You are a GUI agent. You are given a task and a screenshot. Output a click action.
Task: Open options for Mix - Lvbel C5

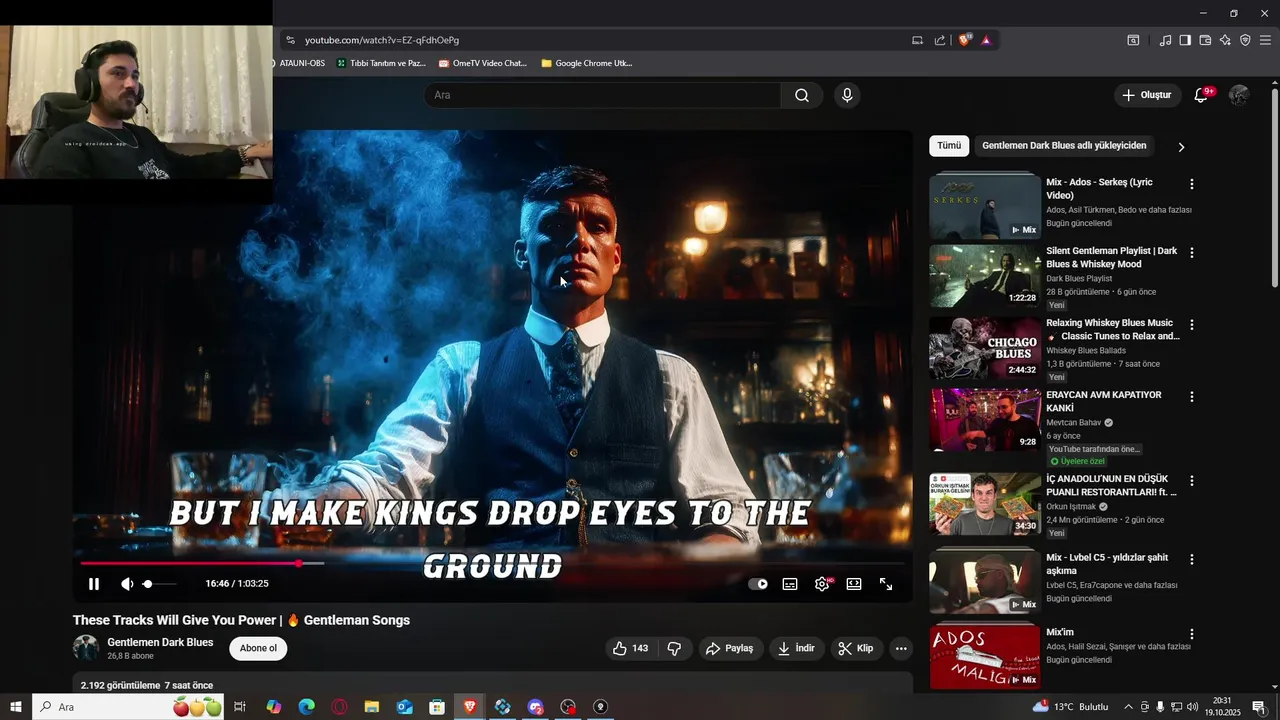[x=1191, y=559]
